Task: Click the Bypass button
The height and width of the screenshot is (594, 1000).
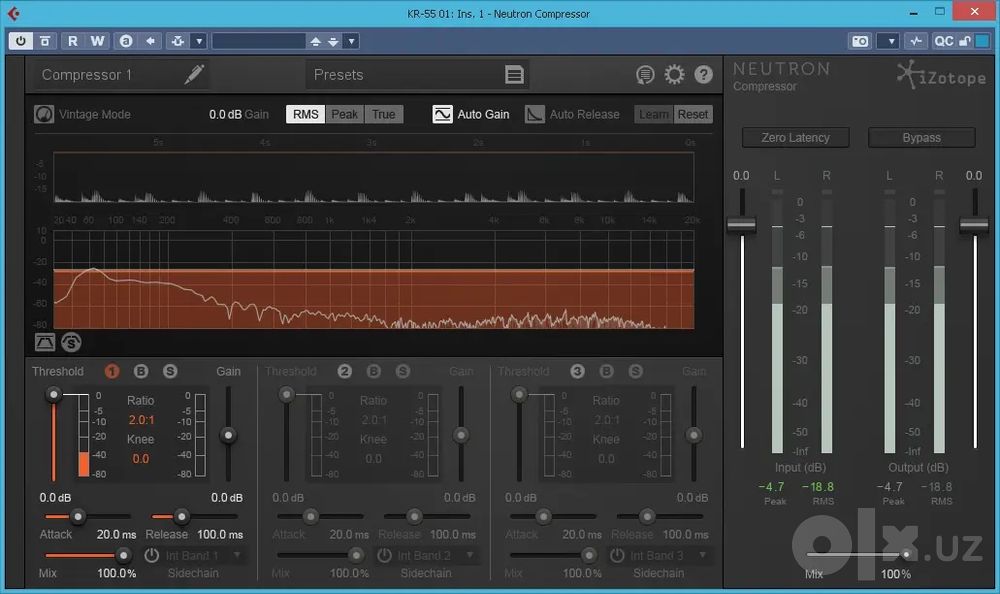Action: (921, 137)
